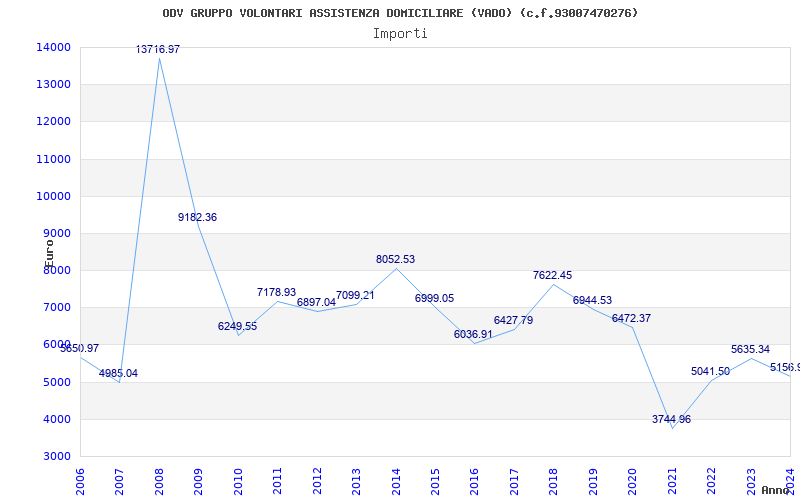Select the 2015 x-axis year label
Screen dimensions: 800x500
435,482
